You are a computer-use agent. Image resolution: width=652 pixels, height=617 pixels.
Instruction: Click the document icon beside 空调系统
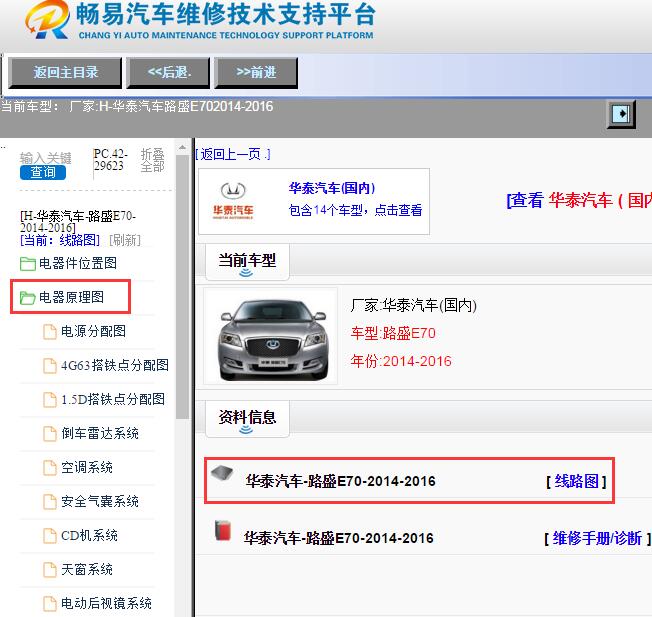[x=50, y=468]
